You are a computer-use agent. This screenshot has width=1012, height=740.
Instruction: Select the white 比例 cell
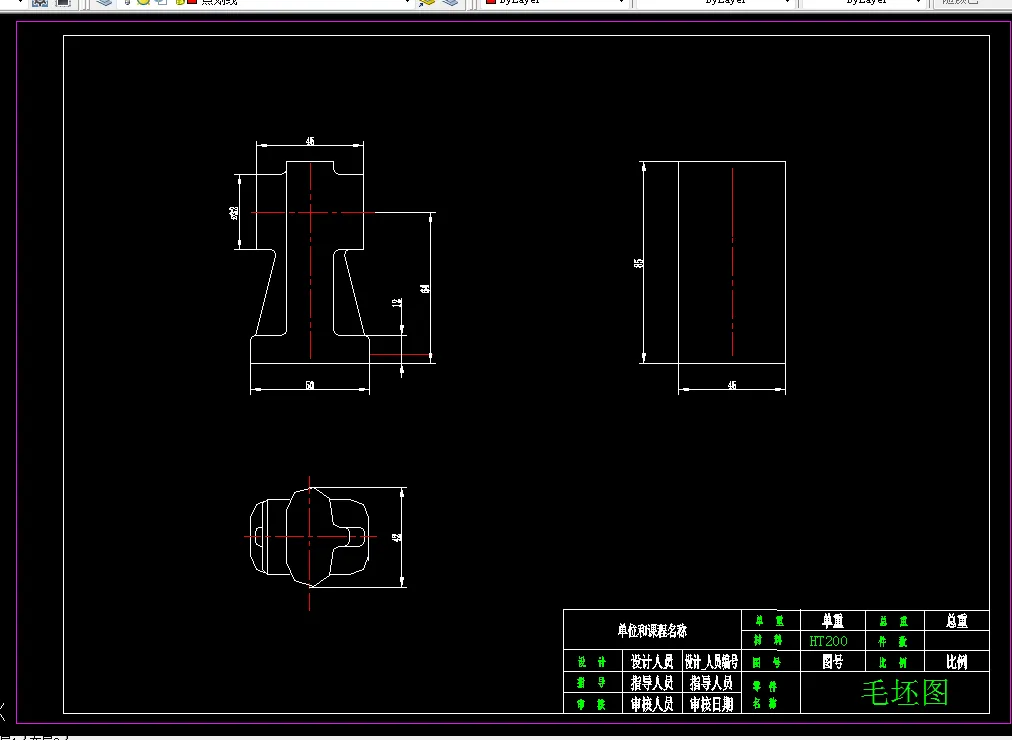click(956, 661)
